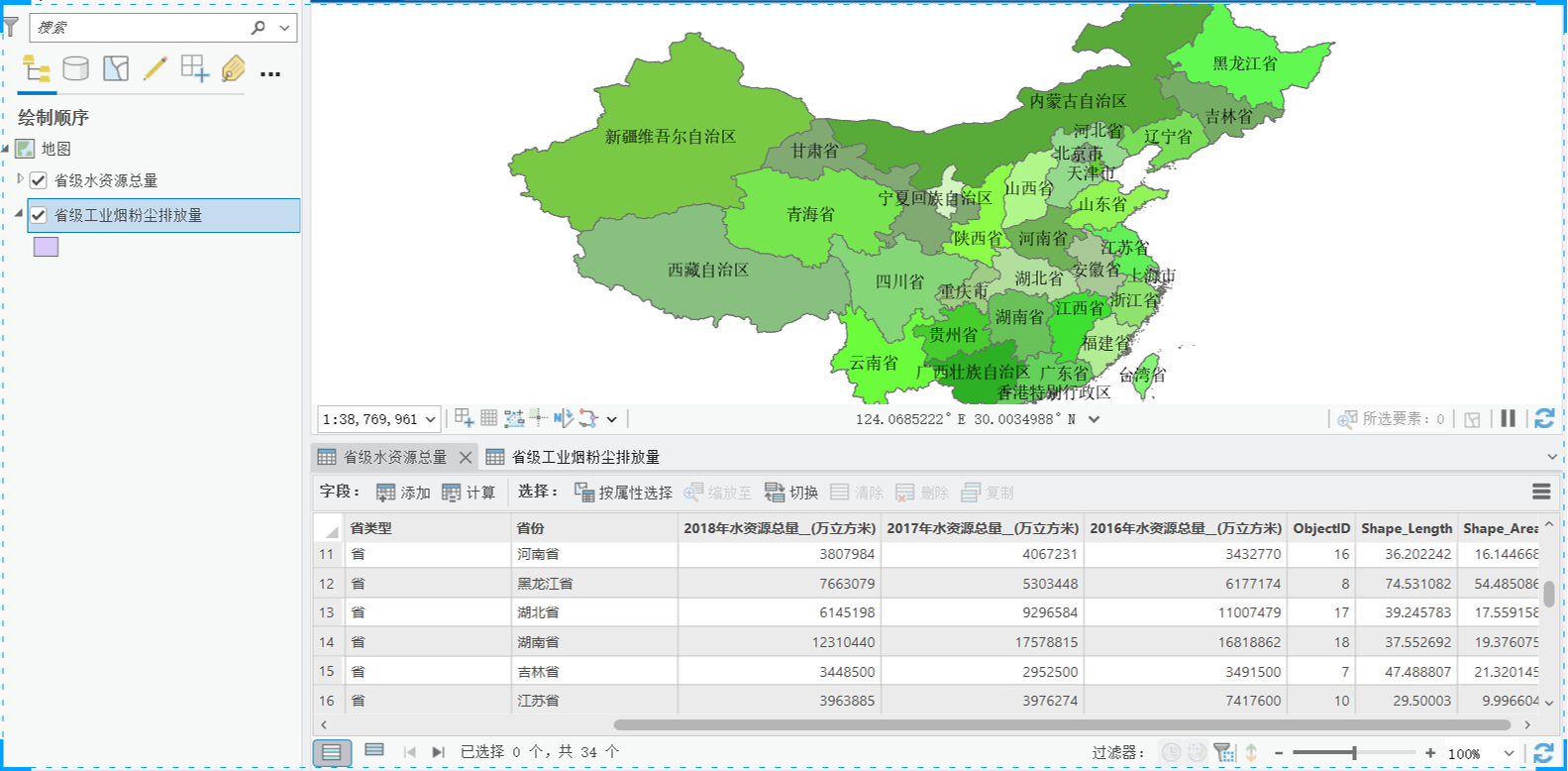Click the 切换 selection button
The image size is (1568, 771).
point(791,493)
